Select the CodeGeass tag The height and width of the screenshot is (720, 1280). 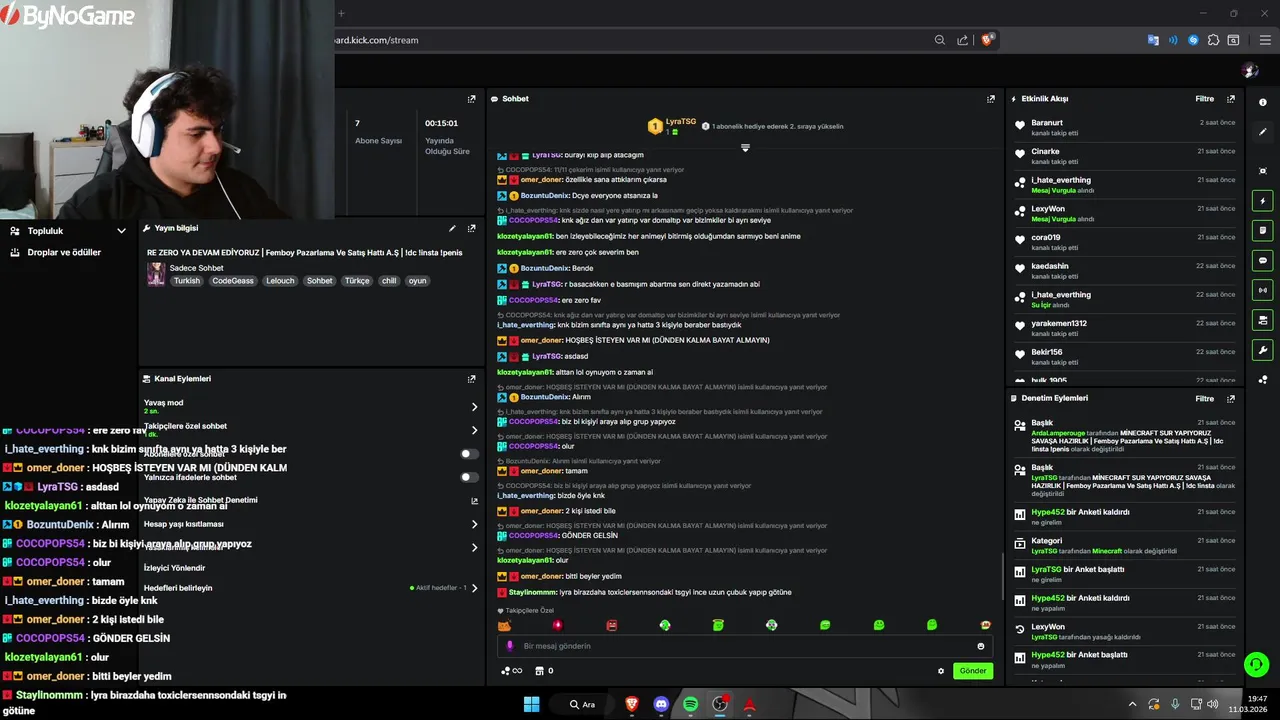coord(233,281)
